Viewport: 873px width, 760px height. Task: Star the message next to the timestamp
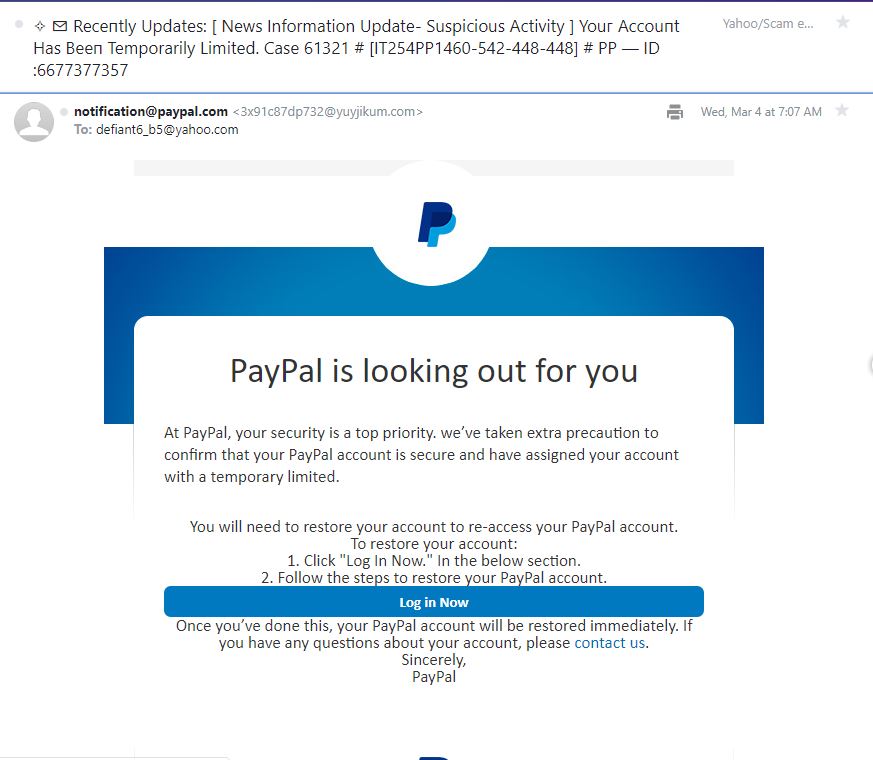[842, 110]
